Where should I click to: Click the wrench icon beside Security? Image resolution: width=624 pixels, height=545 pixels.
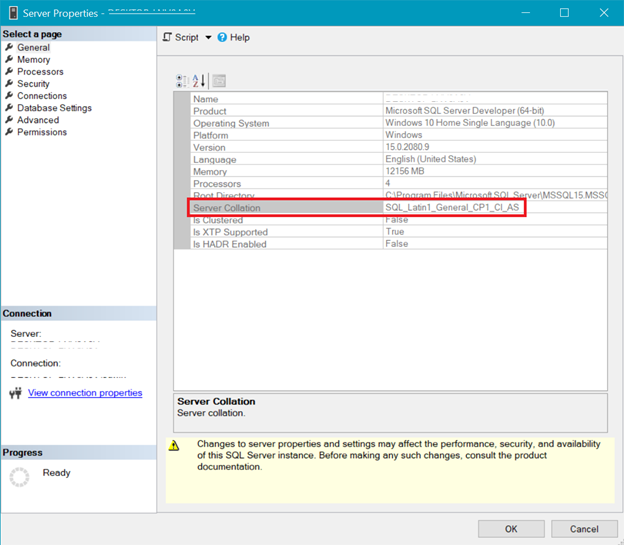(9, 84)
